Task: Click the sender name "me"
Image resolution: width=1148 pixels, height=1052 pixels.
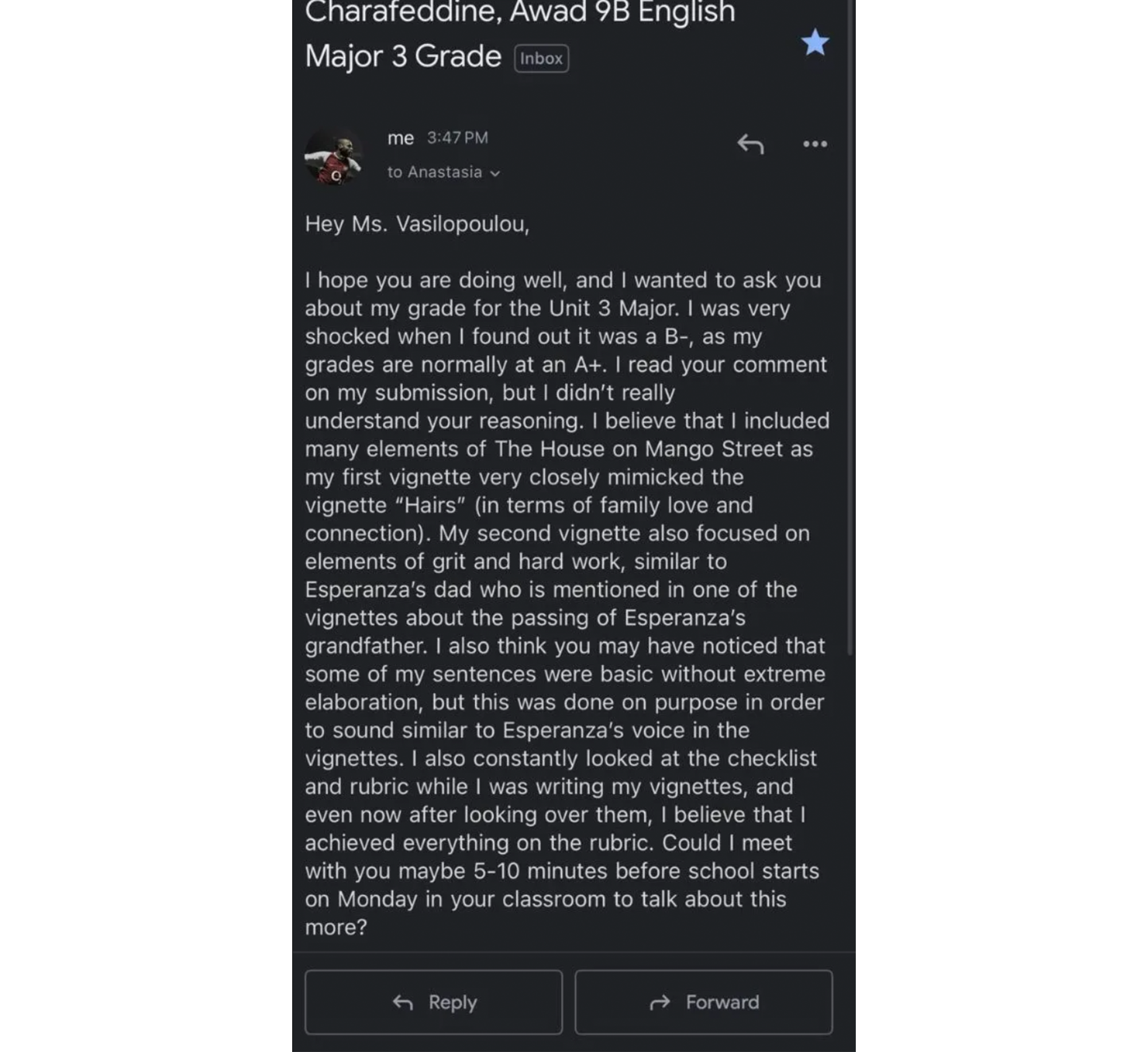Action: click(x=400, y=138)
